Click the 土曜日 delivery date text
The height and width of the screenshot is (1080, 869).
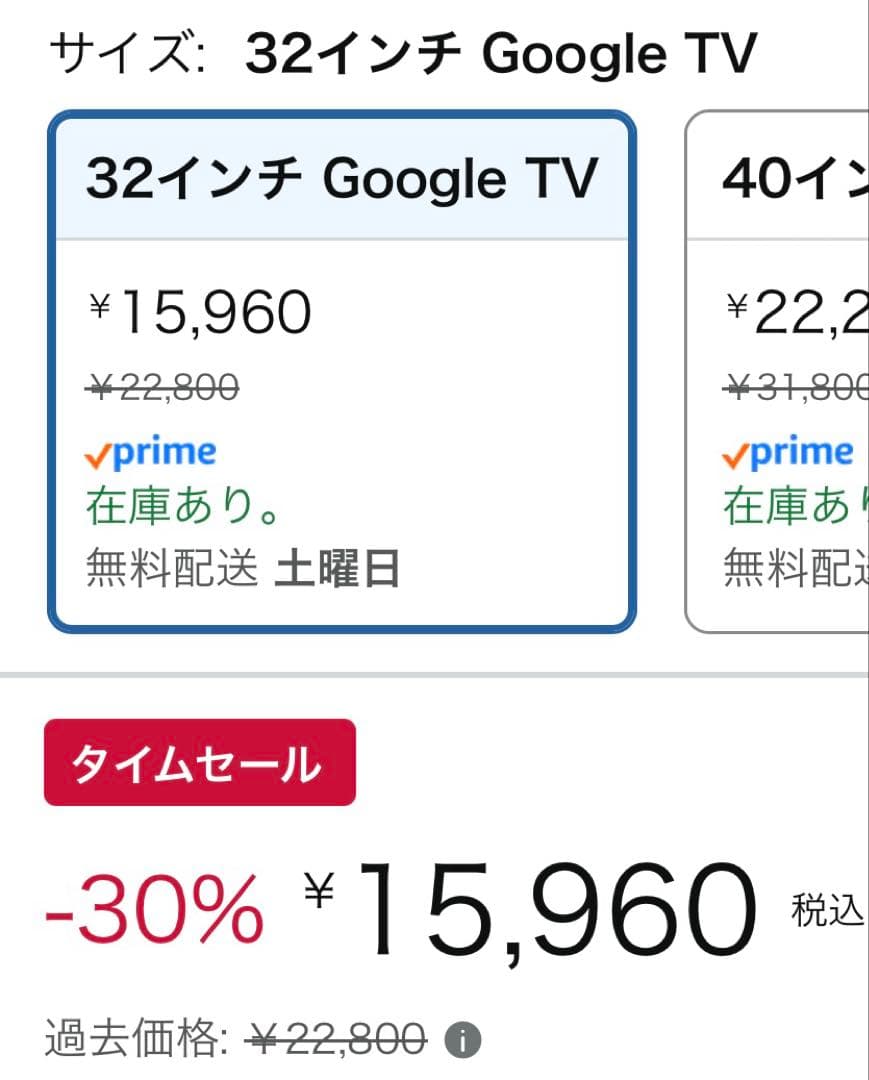click(340, 567)
